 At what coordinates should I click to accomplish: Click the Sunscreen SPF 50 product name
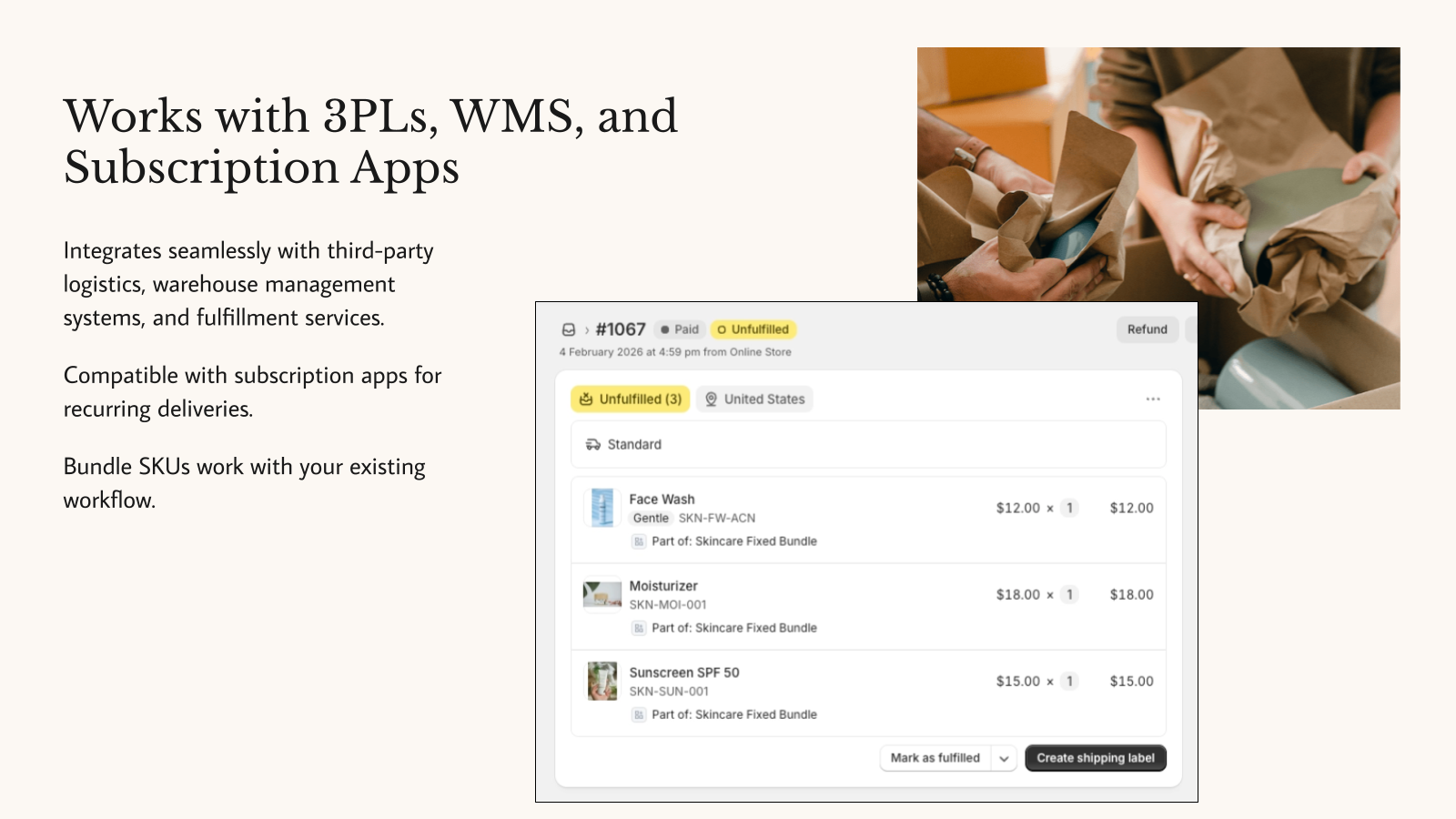click(684, 672)
